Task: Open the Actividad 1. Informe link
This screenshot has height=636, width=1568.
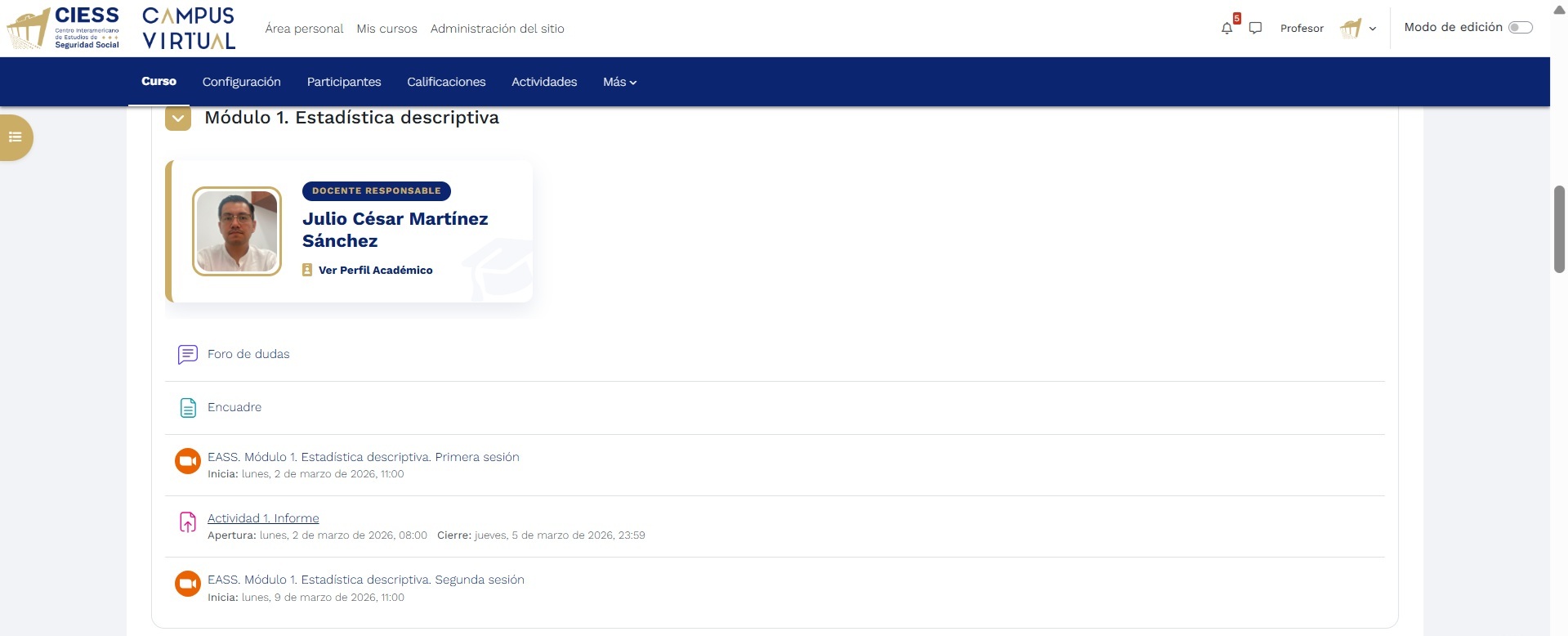Action: tap(263, 518)
